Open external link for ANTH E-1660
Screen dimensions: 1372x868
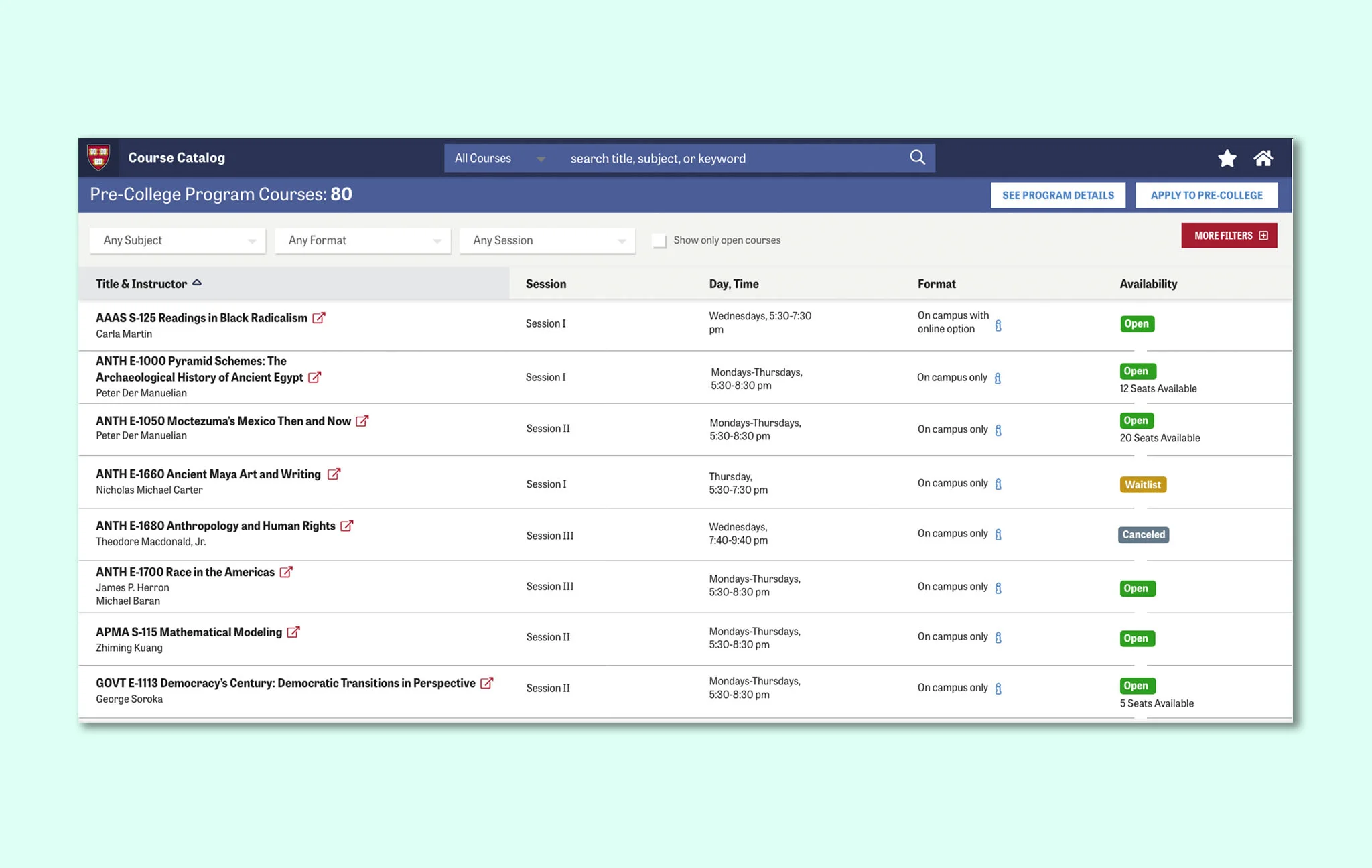(x=334, y=474)
